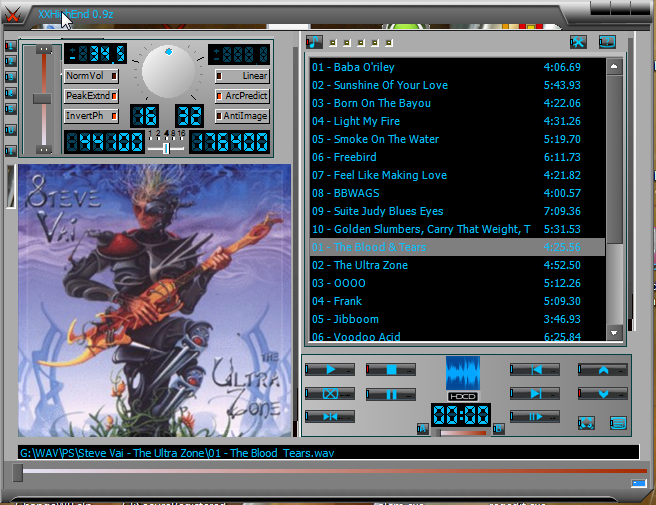Select track 04 - Frank

coord(457,301)
